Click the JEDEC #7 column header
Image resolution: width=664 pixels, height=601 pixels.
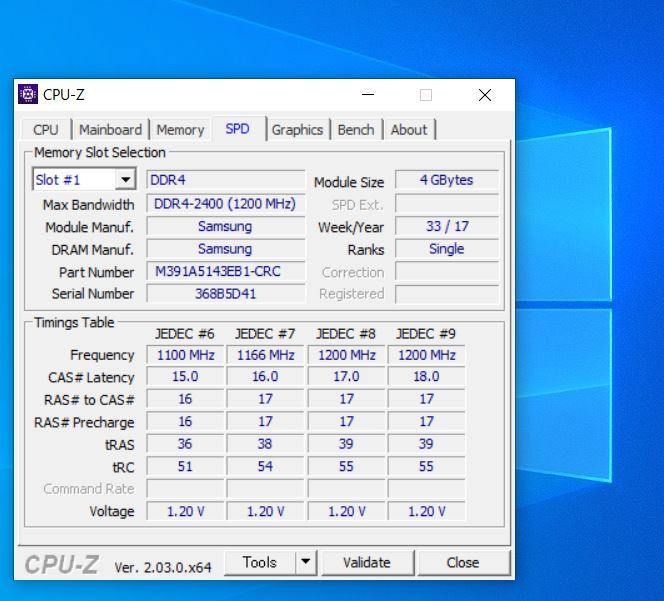point(265,334)
